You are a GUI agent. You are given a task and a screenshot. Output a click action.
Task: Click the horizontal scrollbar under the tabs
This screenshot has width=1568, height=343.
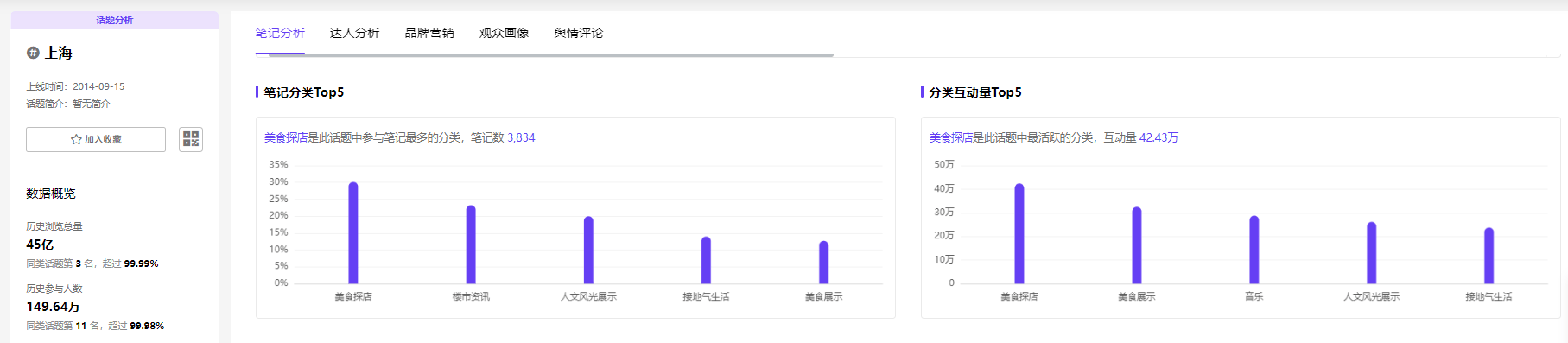[x=551, y=55]
